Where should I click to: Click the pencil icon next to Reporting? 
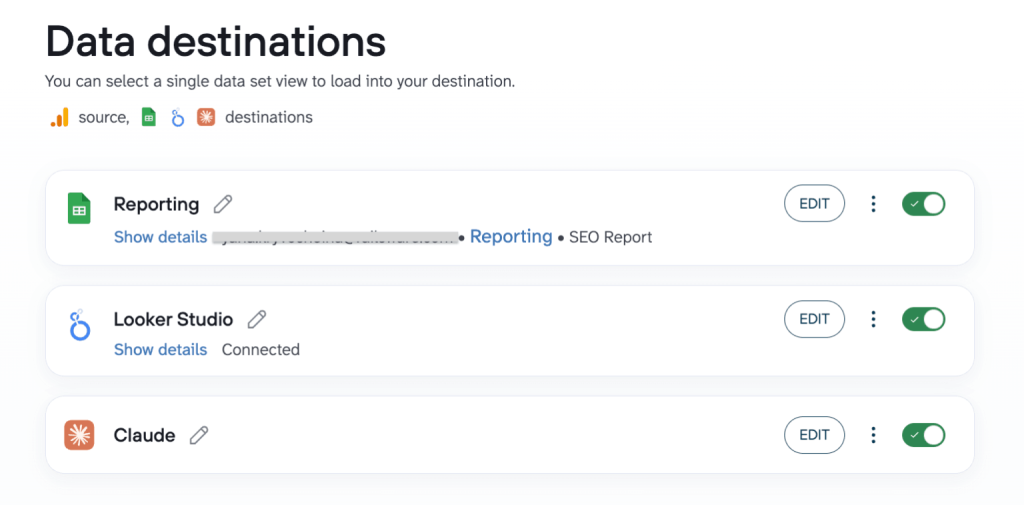pyautogui.click(x=223, y=204)
